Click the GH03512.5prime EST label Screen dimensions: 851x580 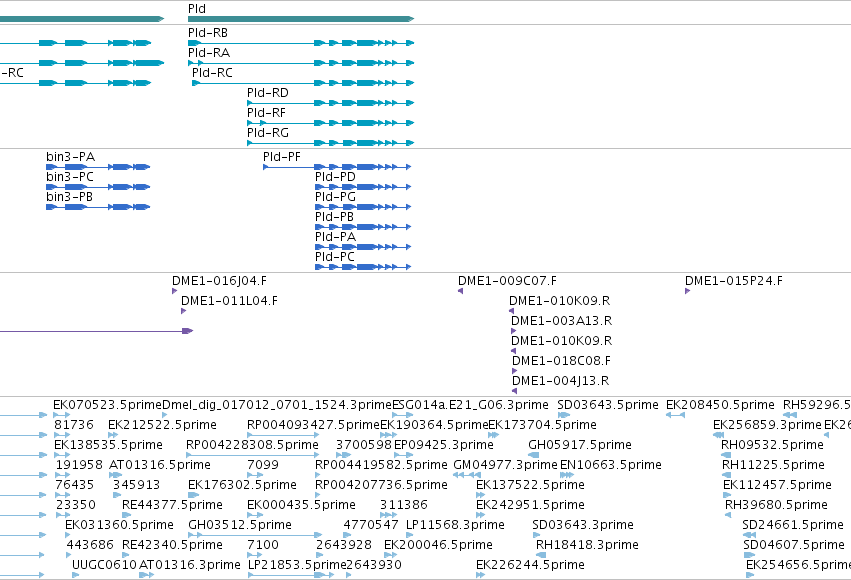tap(240, 526)
